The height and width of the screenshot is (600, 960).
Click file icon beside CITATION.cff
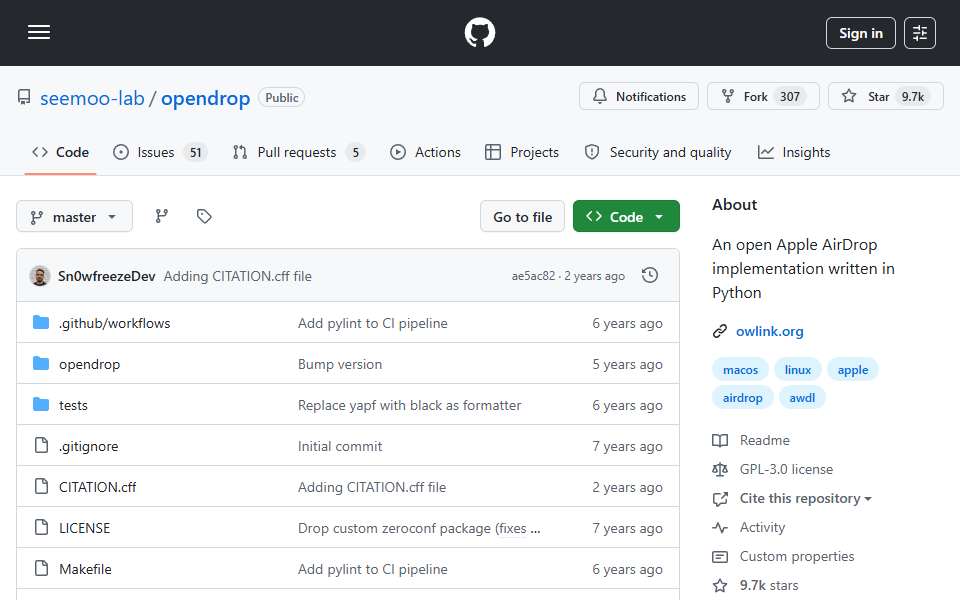point(41,486)
